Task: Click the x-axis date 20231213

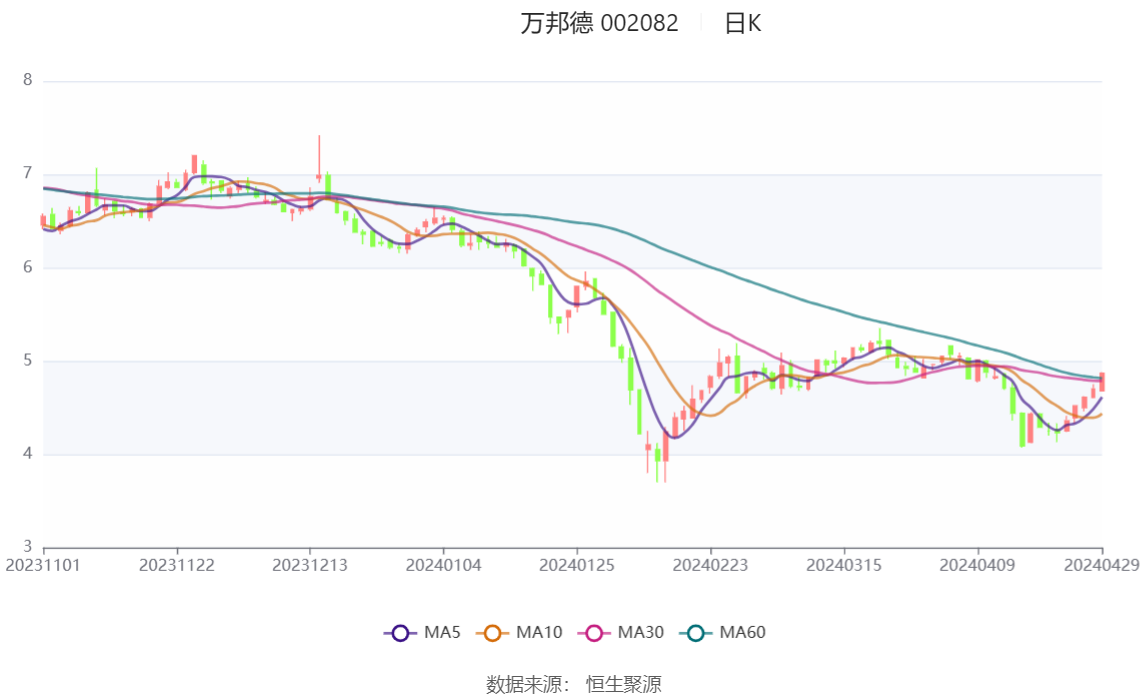Action: coord(310,566)
